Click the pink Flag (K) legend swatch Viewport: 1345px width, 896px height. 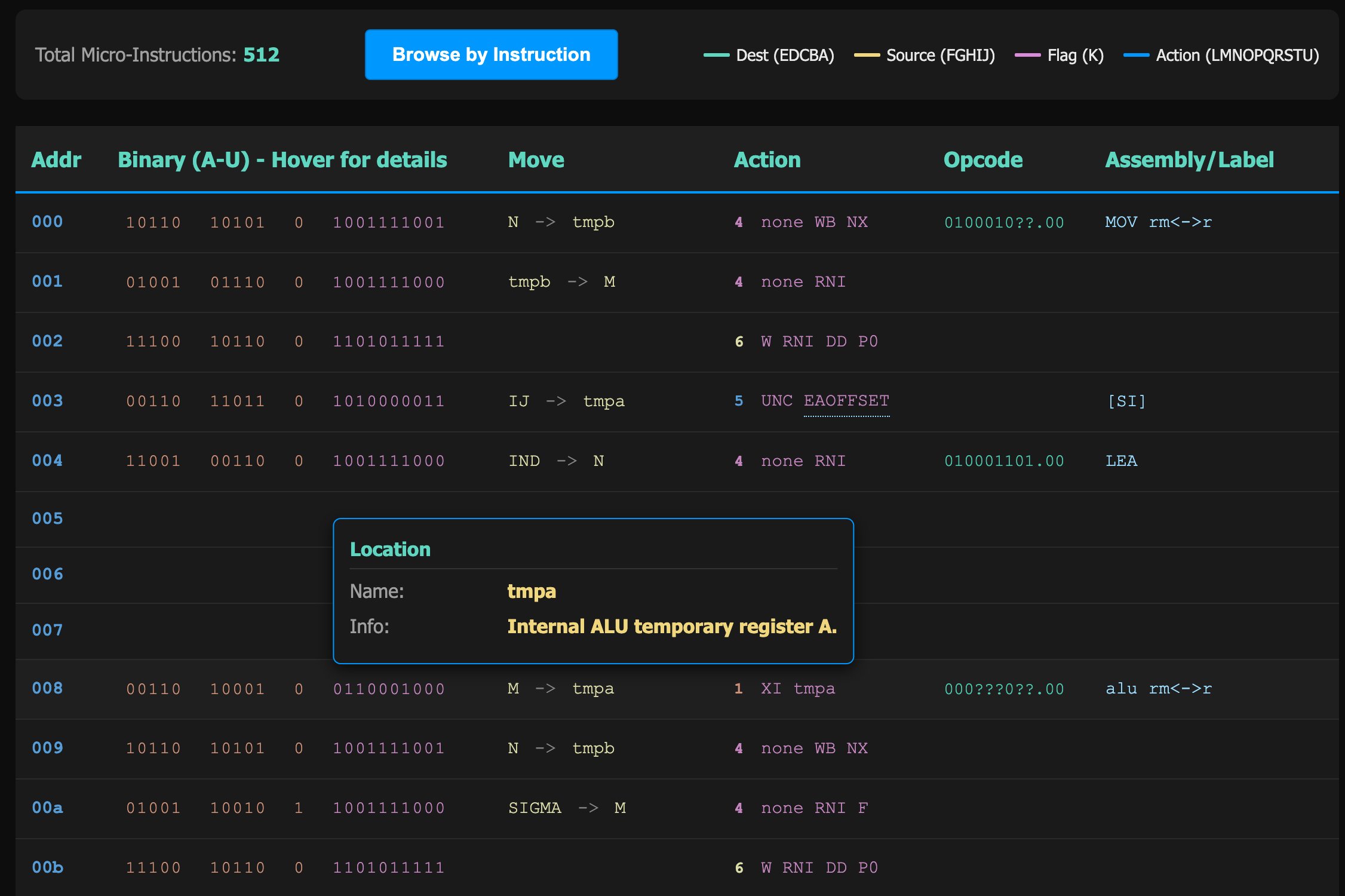pyautogui.click(x=1027, y=56)
